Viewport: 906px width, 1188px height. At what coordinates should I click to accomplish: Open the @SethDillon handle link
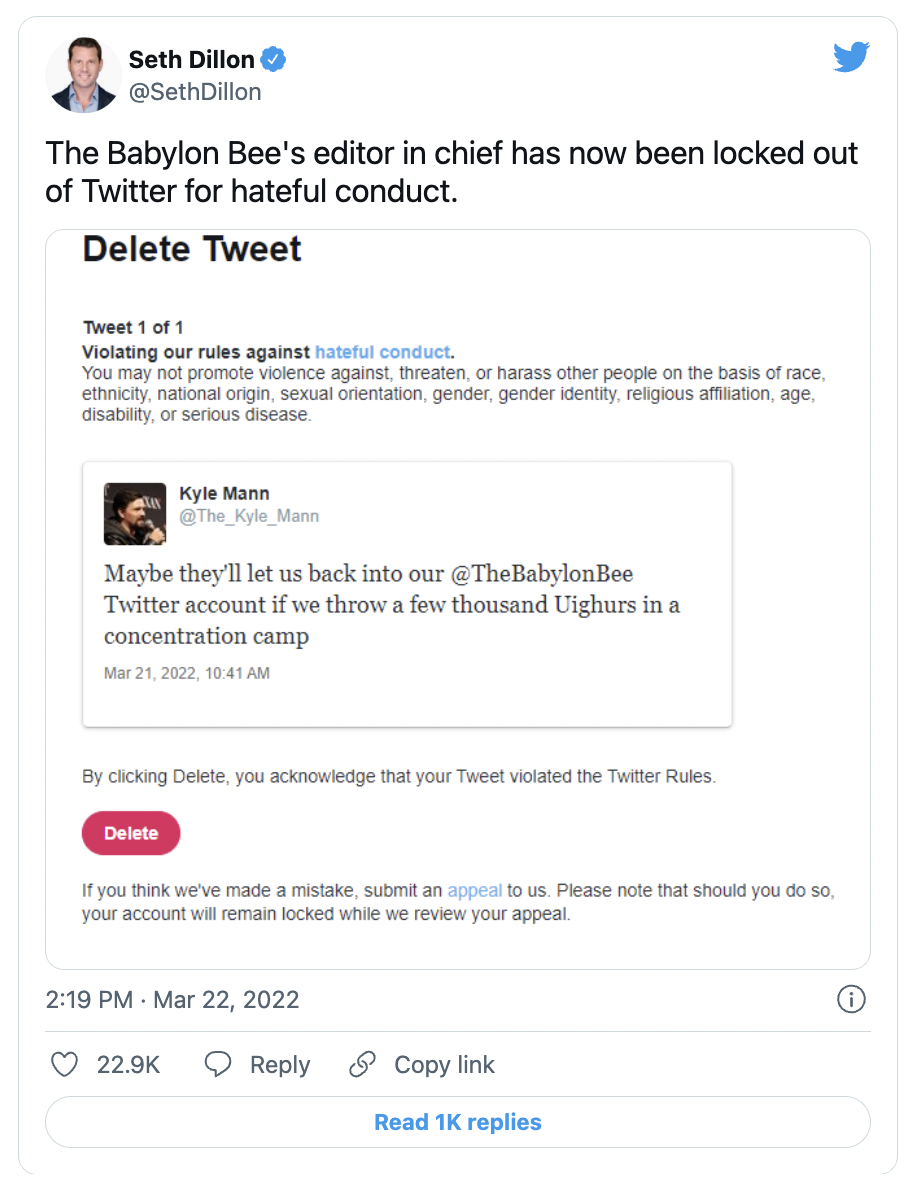click(x=195, y=92)
